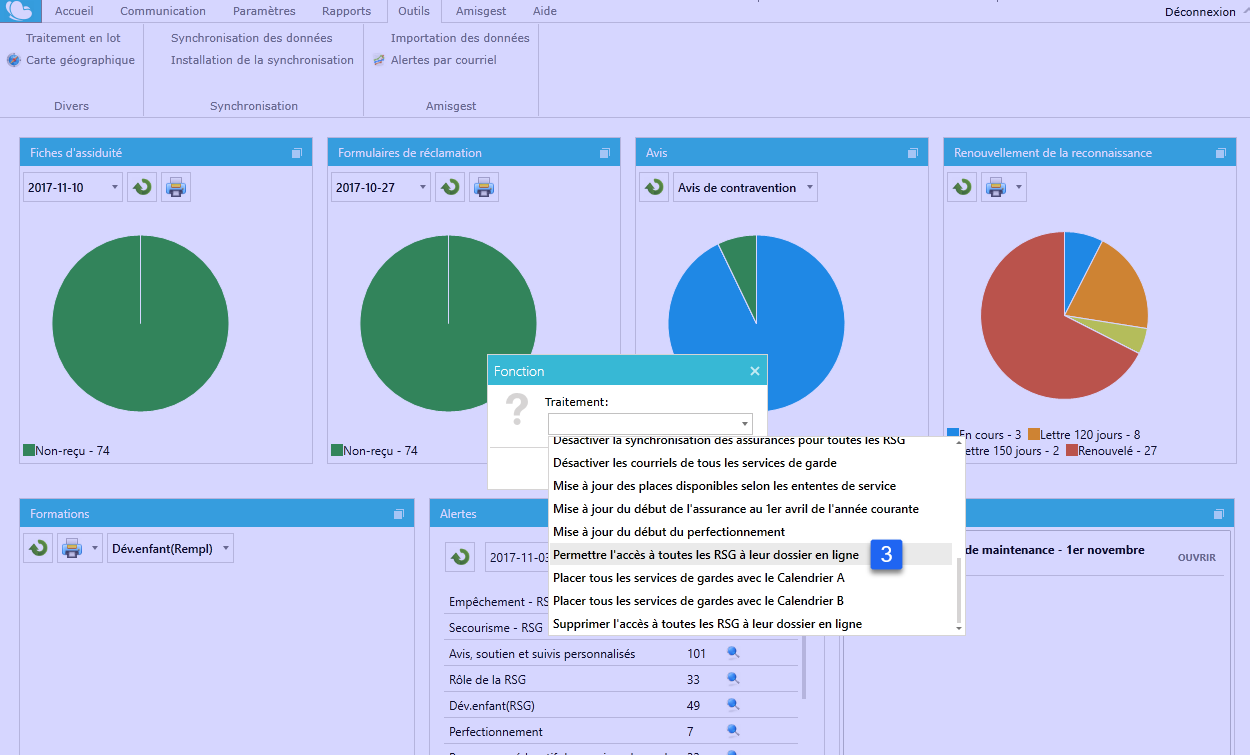This screenshot has width=1250, height=755.
Task: Open Alertes par courriel tool
Action: pyautogui.click(x=434, y=60)
